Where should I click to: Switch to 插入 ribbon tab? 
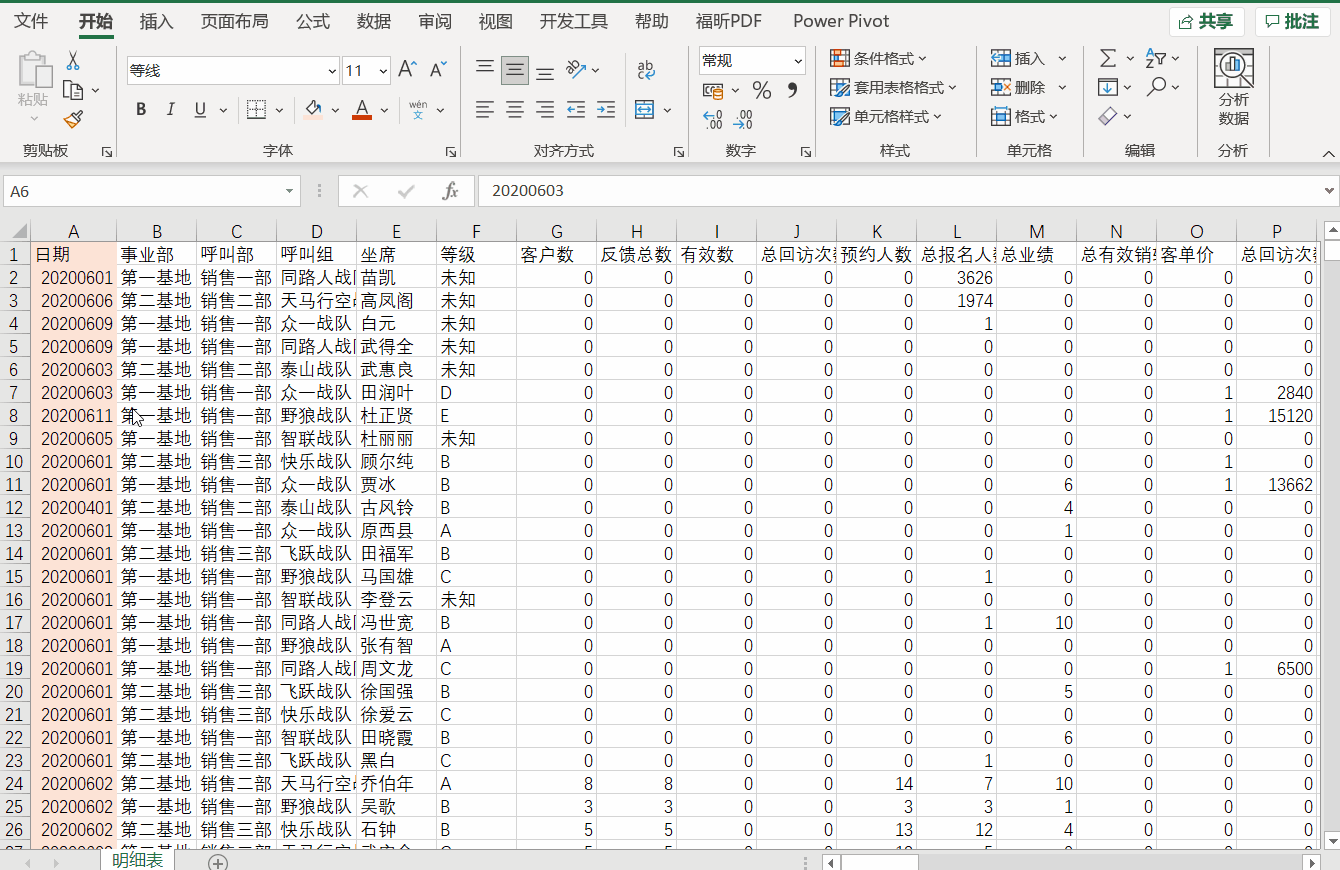tap(156, 21)
